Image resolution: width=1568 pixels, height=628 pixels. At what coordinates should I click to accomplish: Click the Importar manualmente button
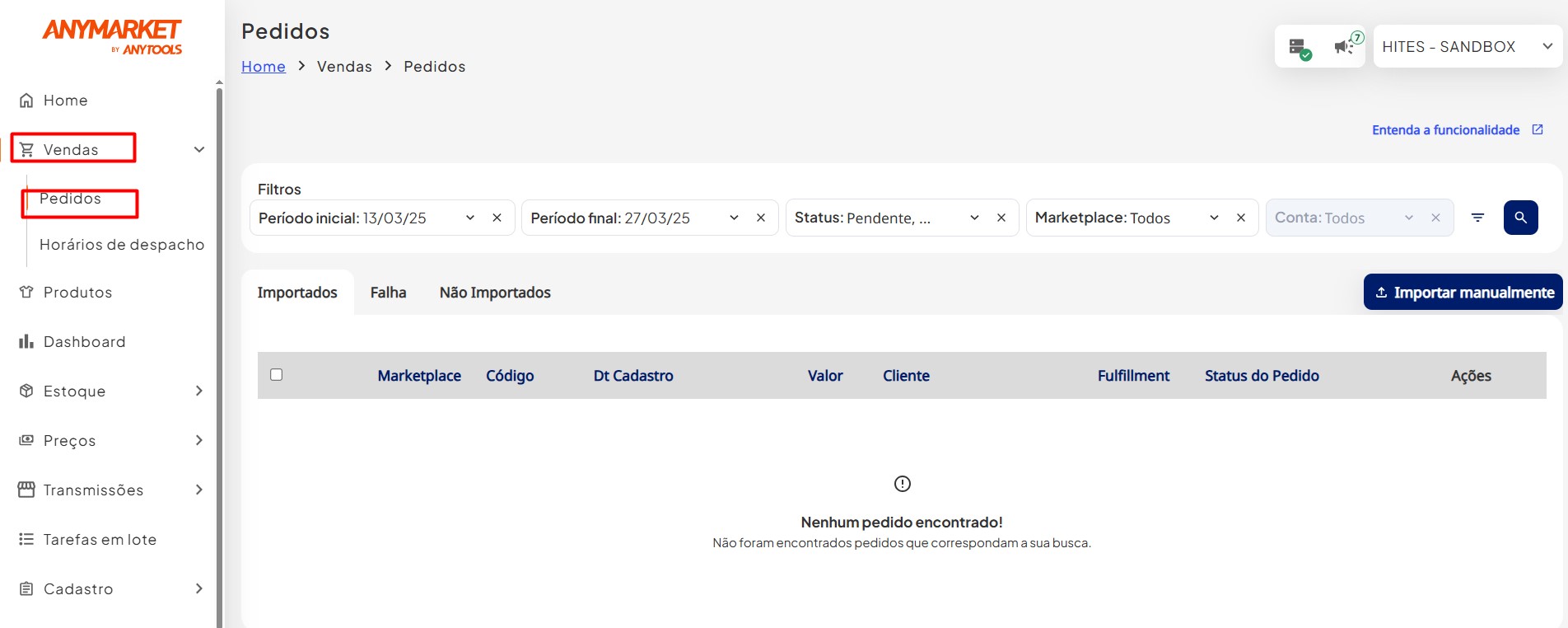pos(1463,292)
